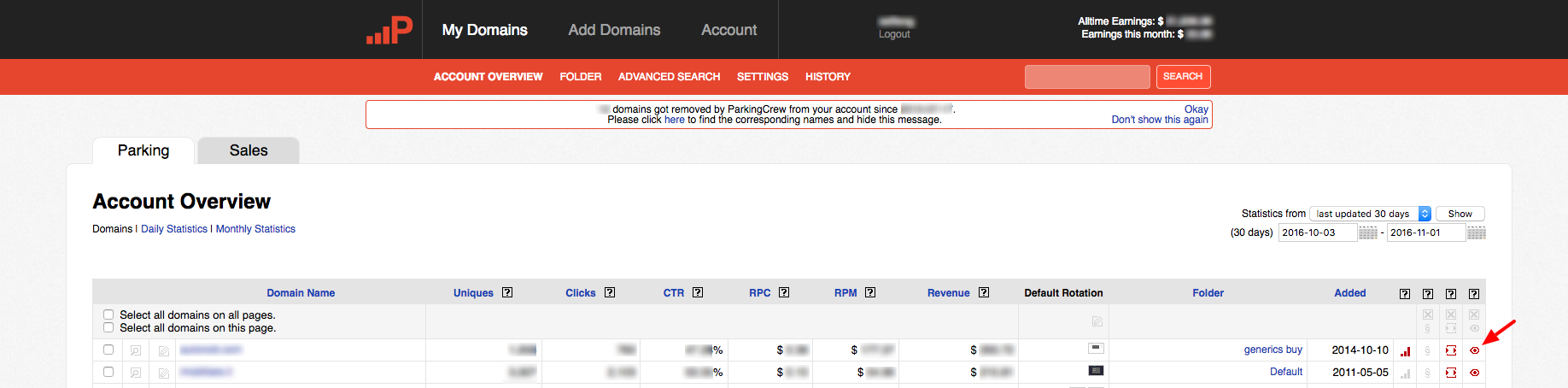Check 'Select all domains on this page'

point(108,327)
